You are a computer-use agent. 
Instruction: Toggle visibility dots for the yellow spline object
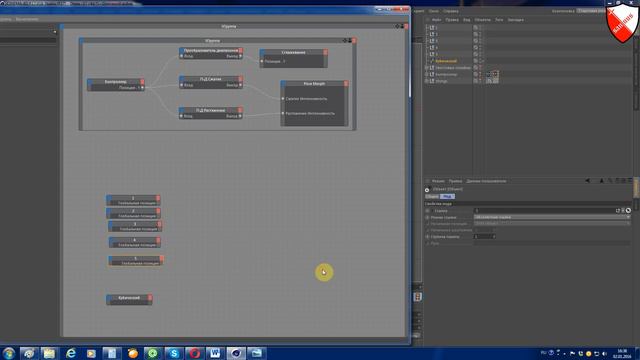[480, 61]
